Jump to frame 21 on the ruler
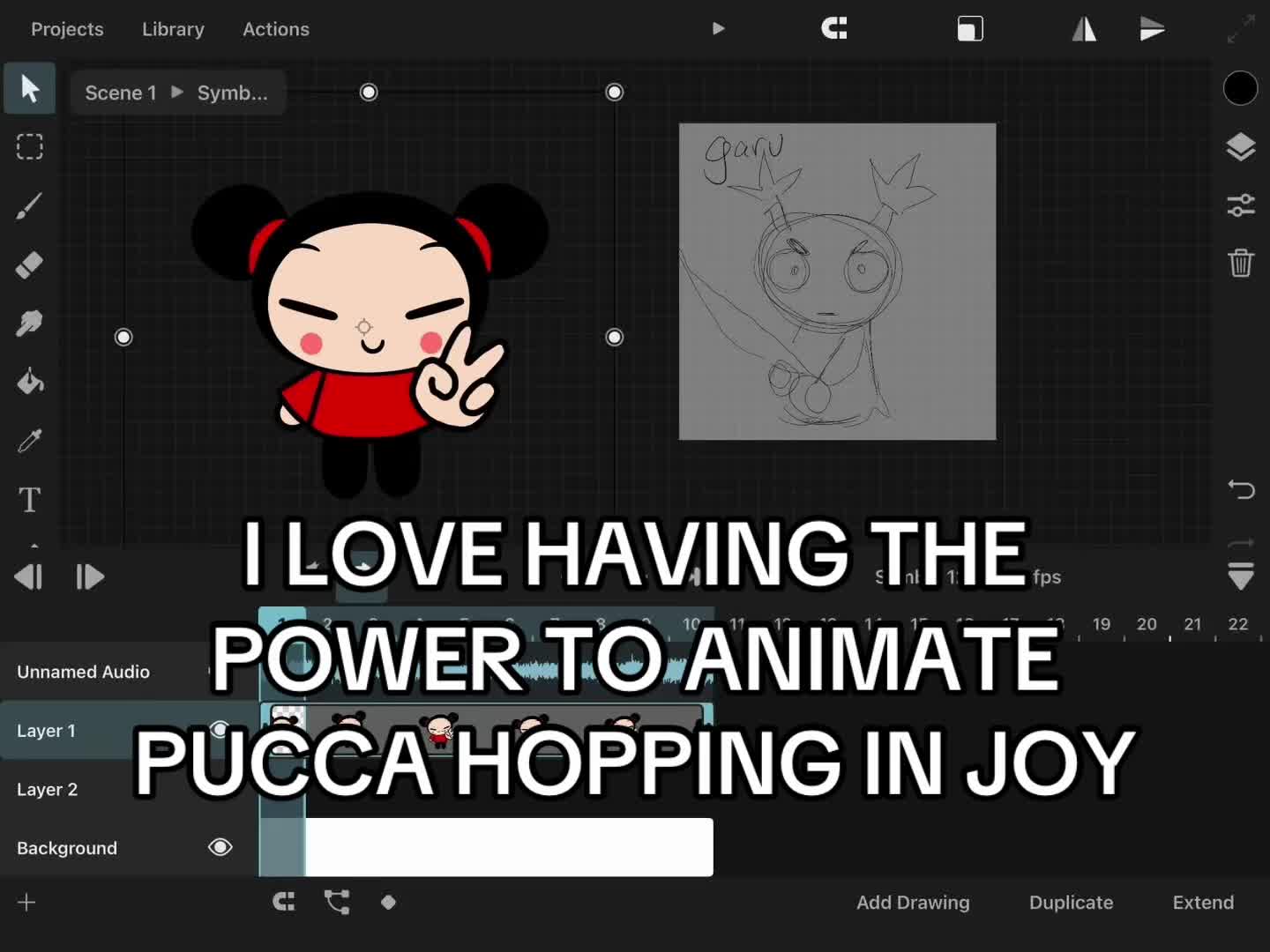 (1192, 624)
